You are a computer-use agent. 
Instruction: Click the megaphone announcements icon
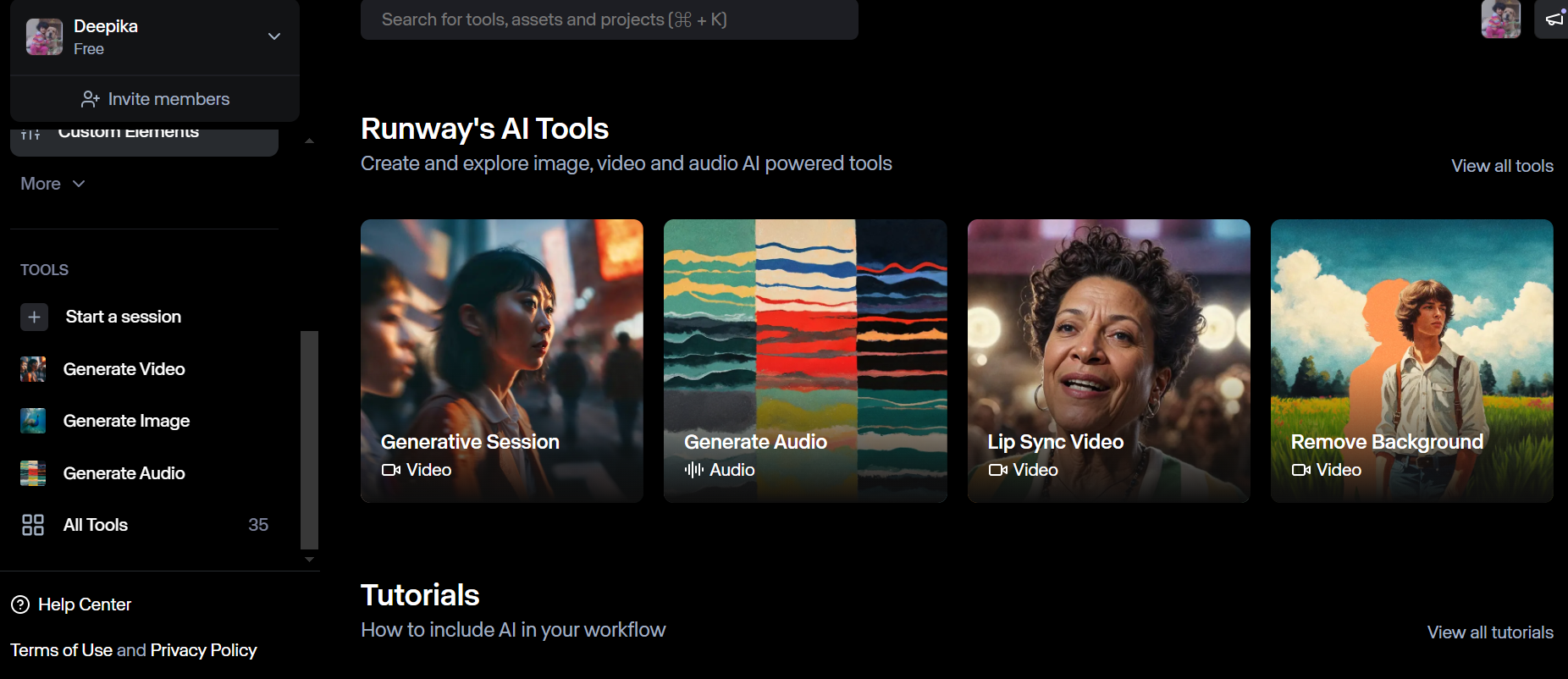[x=1554, y=19]
